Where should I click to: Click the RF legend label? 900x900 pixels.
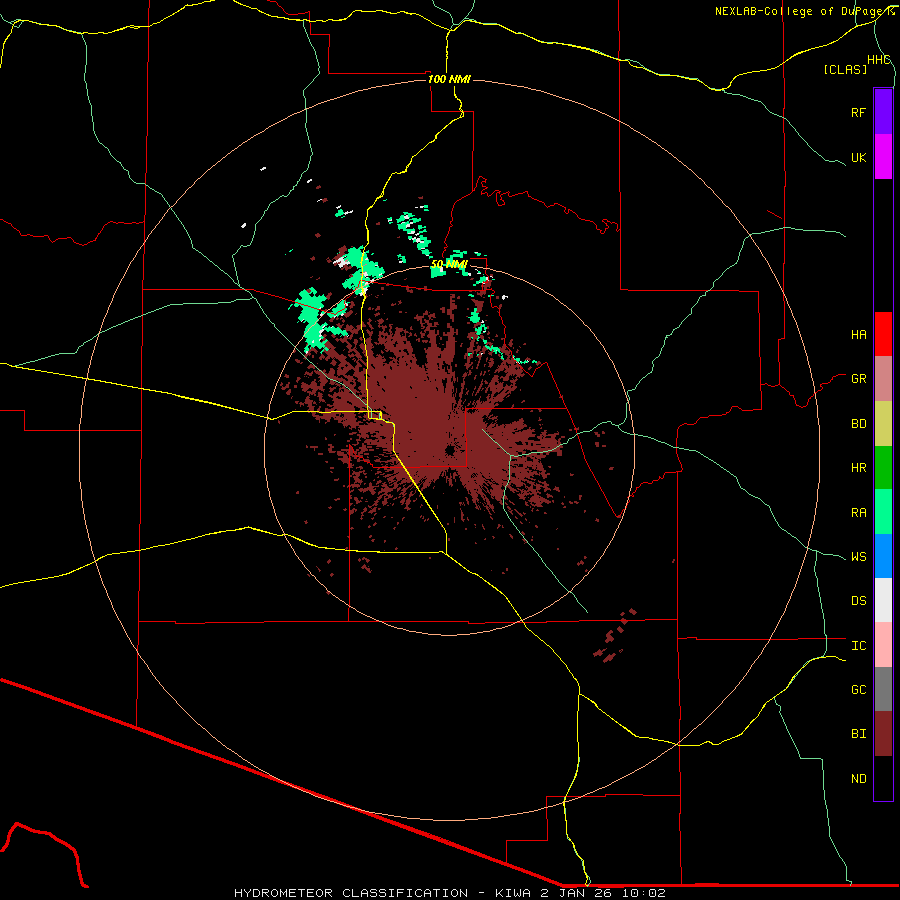[x=858, y=112]
